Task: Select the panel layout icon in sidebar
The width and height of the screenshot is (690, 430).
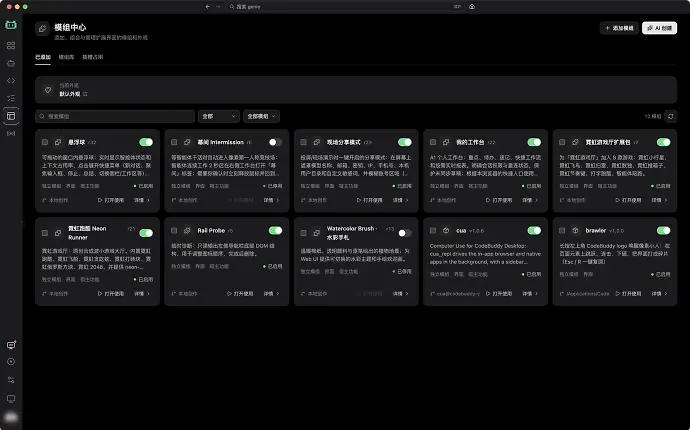Action: tap(11, 116)
